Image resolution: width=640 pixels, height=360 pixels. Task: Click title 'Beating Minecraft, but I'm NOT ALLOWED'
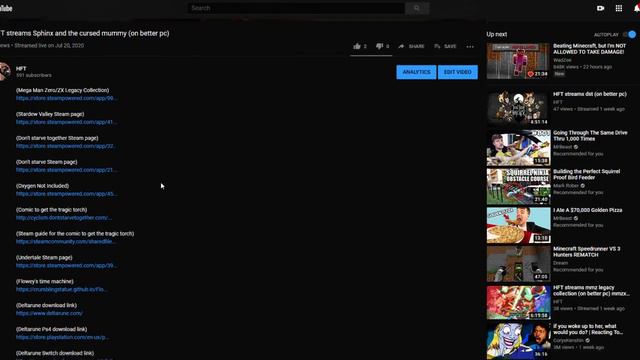(589, 49)
